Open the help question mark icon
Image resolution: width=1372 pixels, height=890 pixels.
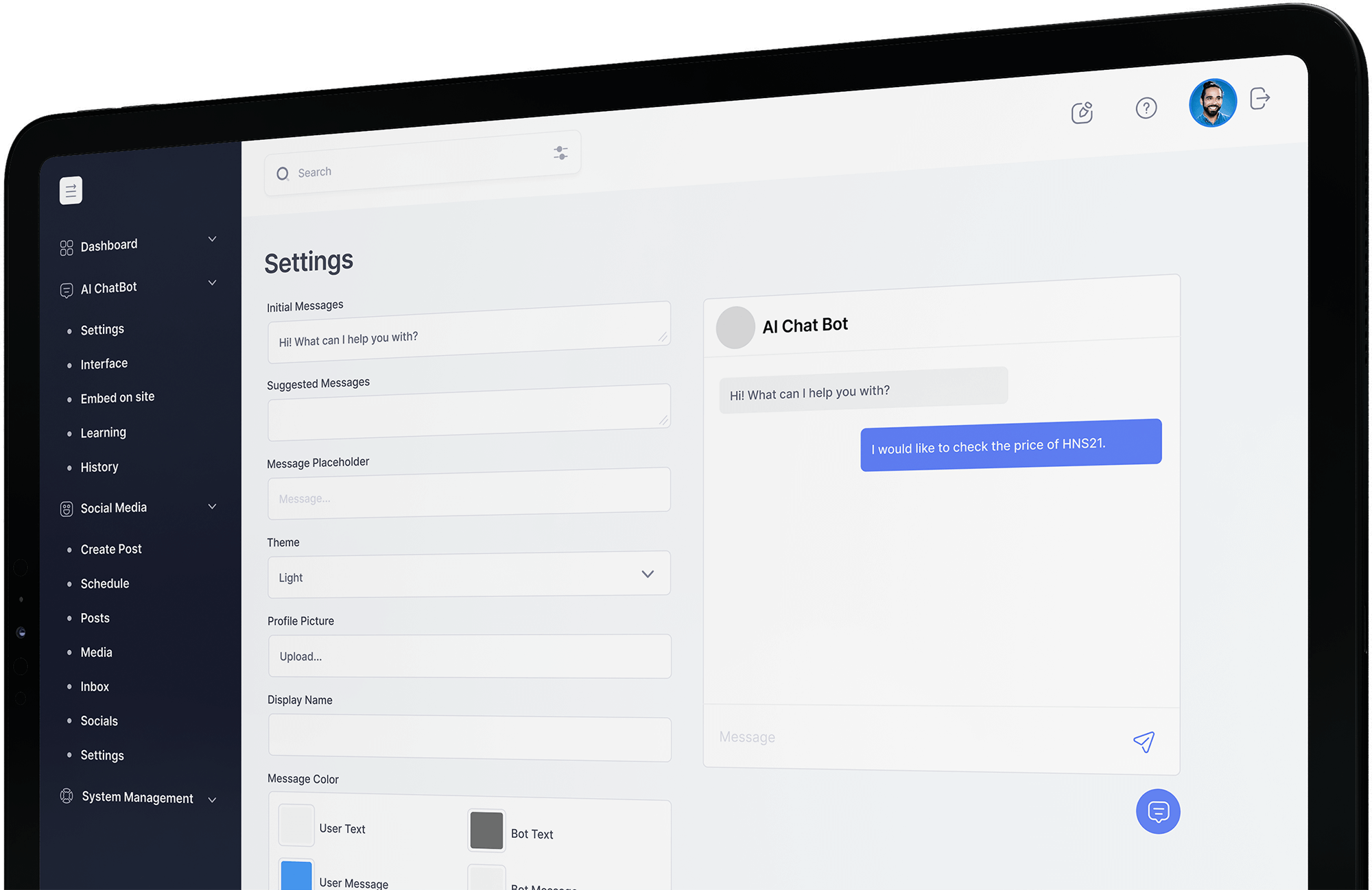click(x=1146, y=108)
